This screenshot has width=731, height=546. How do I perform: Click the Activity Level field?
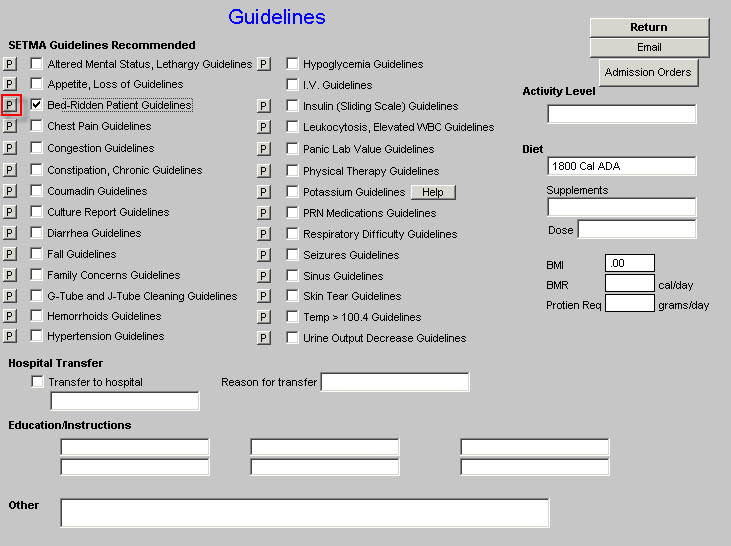click(622, 114)
